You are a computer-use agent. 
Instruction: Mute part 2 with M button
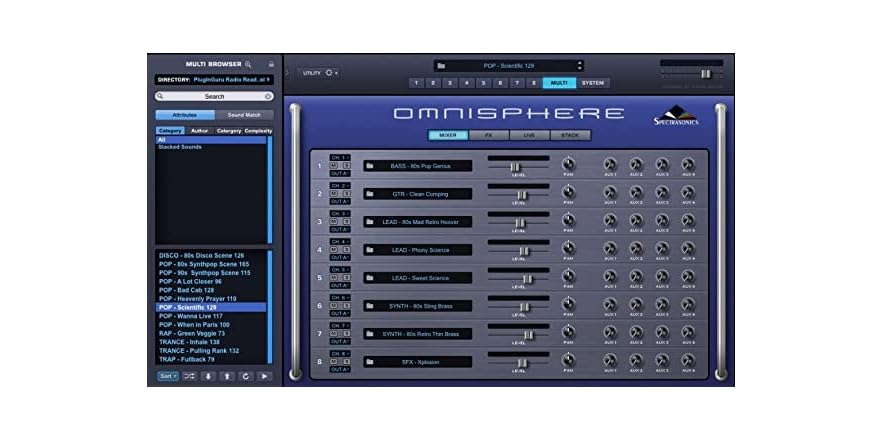(x=334, y=194)
